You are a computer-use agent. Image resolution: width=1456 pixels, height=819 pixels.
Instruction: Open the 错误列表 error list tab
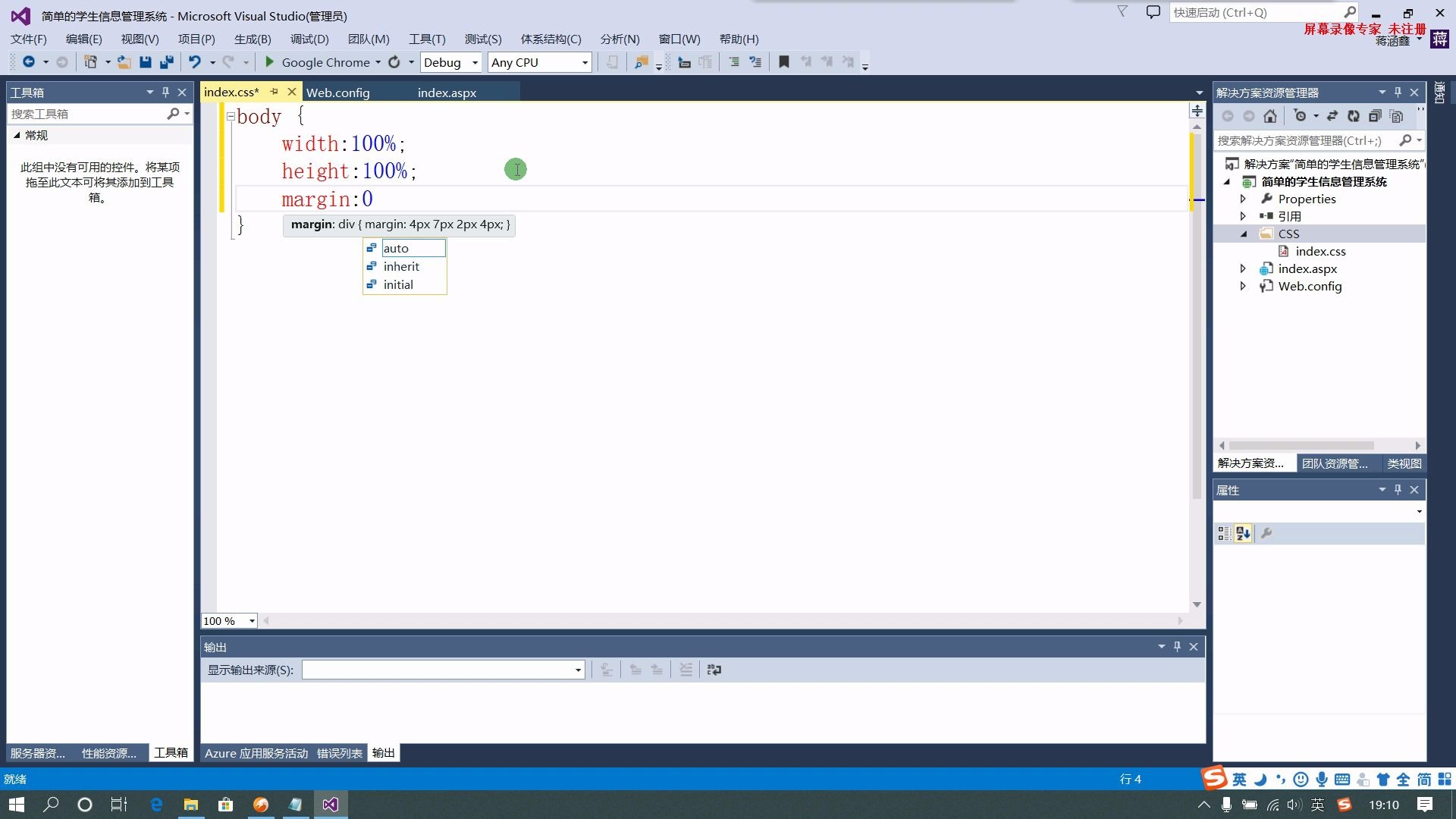click(x=339, y=753)
